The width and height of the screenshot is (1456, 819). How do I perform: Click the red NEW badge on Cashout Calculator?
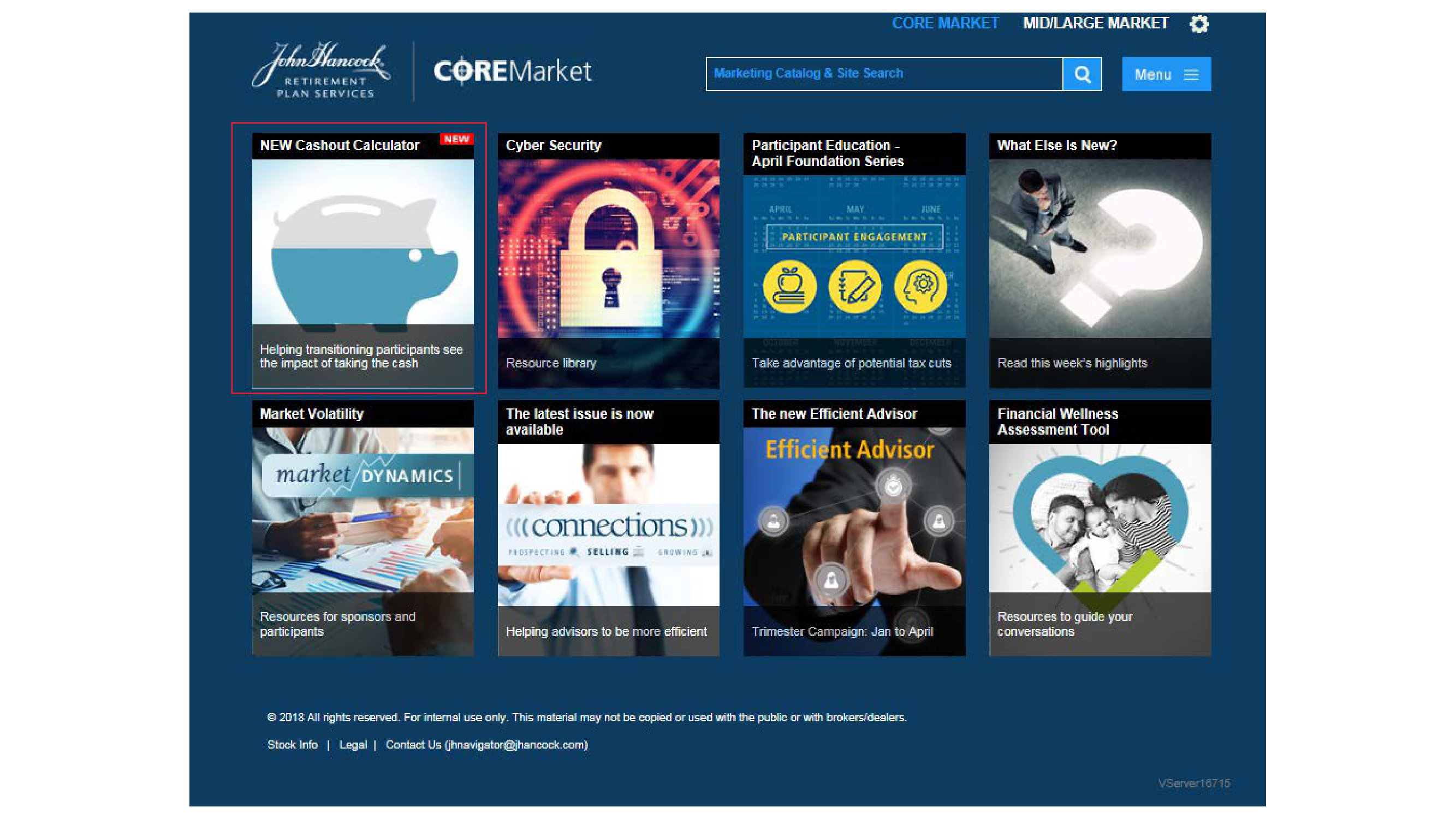click(456, 139)
